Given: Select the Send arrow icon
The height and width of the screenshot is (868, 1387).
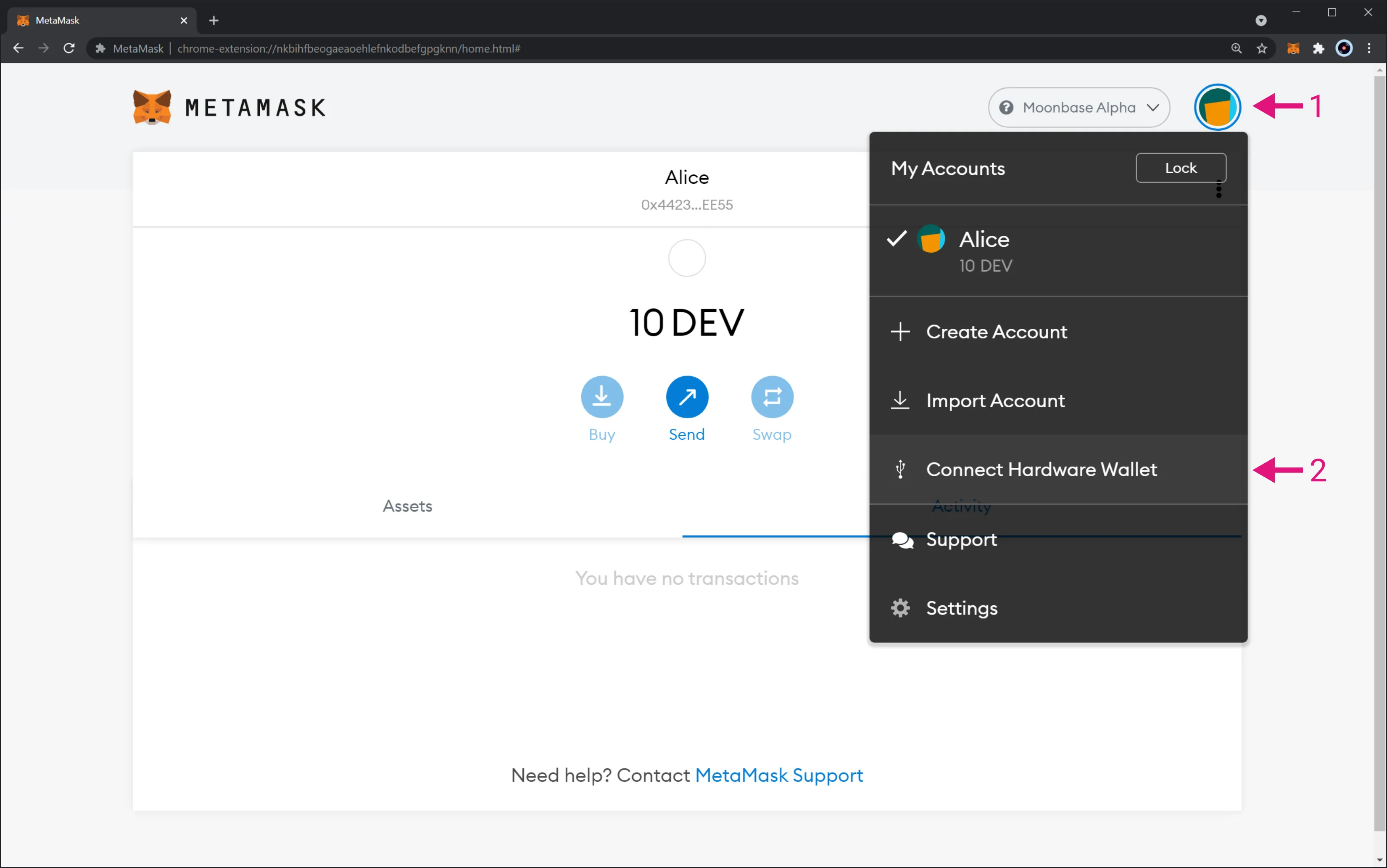Looking at the screenshot, I should (x=687, y=396).
